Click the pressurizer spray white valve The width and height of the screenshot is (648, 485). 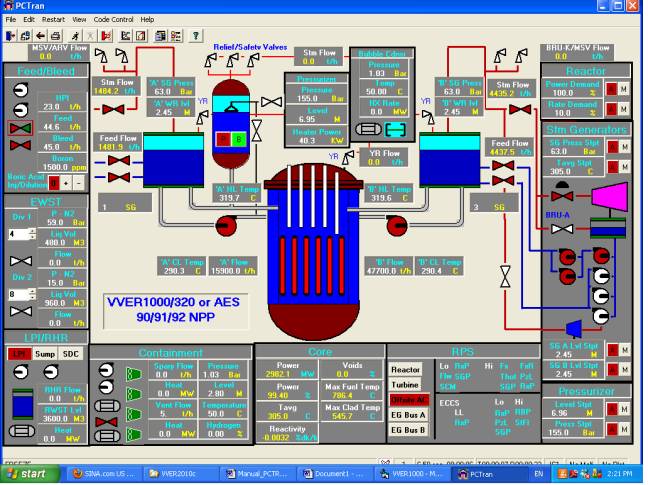pos(271,102)
